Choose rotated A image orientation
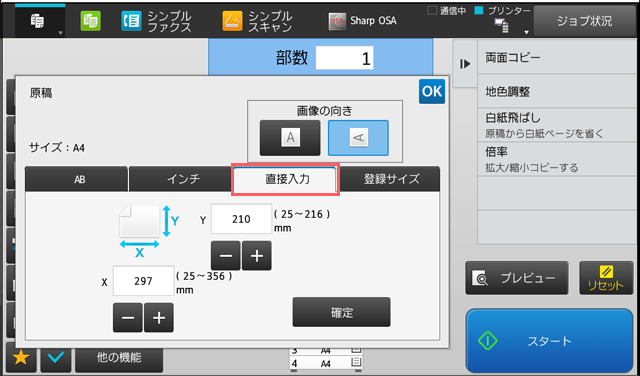Viewport: 640px width, 376px height. coord(358,138)
